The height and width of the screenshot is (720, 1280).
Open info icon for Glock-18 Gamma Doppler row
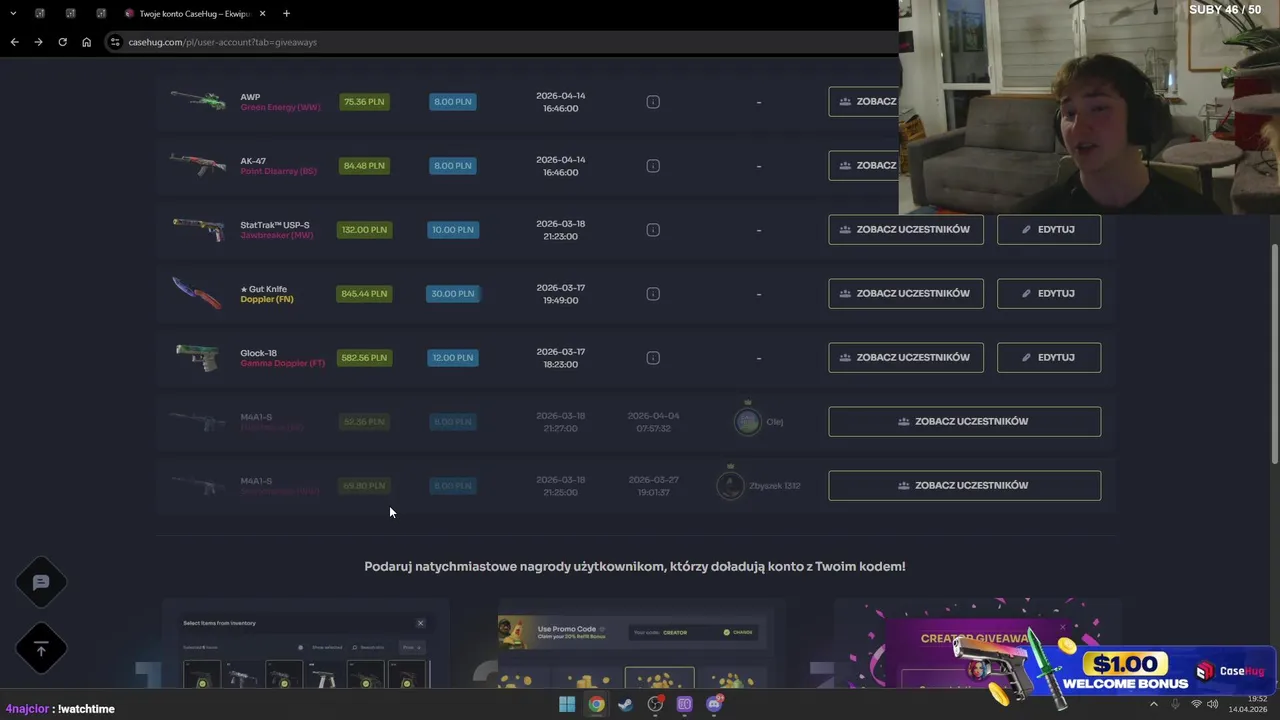click(653, 358)
